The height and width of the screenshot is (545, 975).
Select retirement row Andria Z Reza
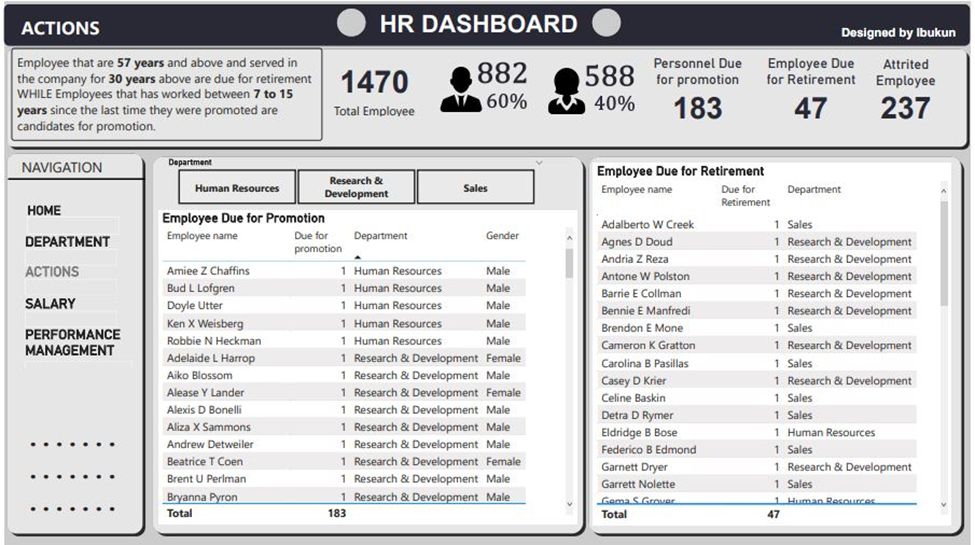pos(757,259)
